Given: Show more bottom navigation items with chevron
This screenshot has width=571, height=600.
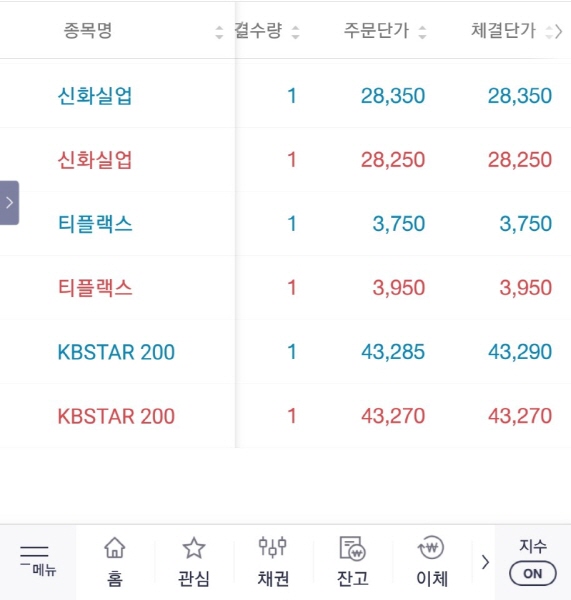Looking at the screenshot, I should click(485, 562).
